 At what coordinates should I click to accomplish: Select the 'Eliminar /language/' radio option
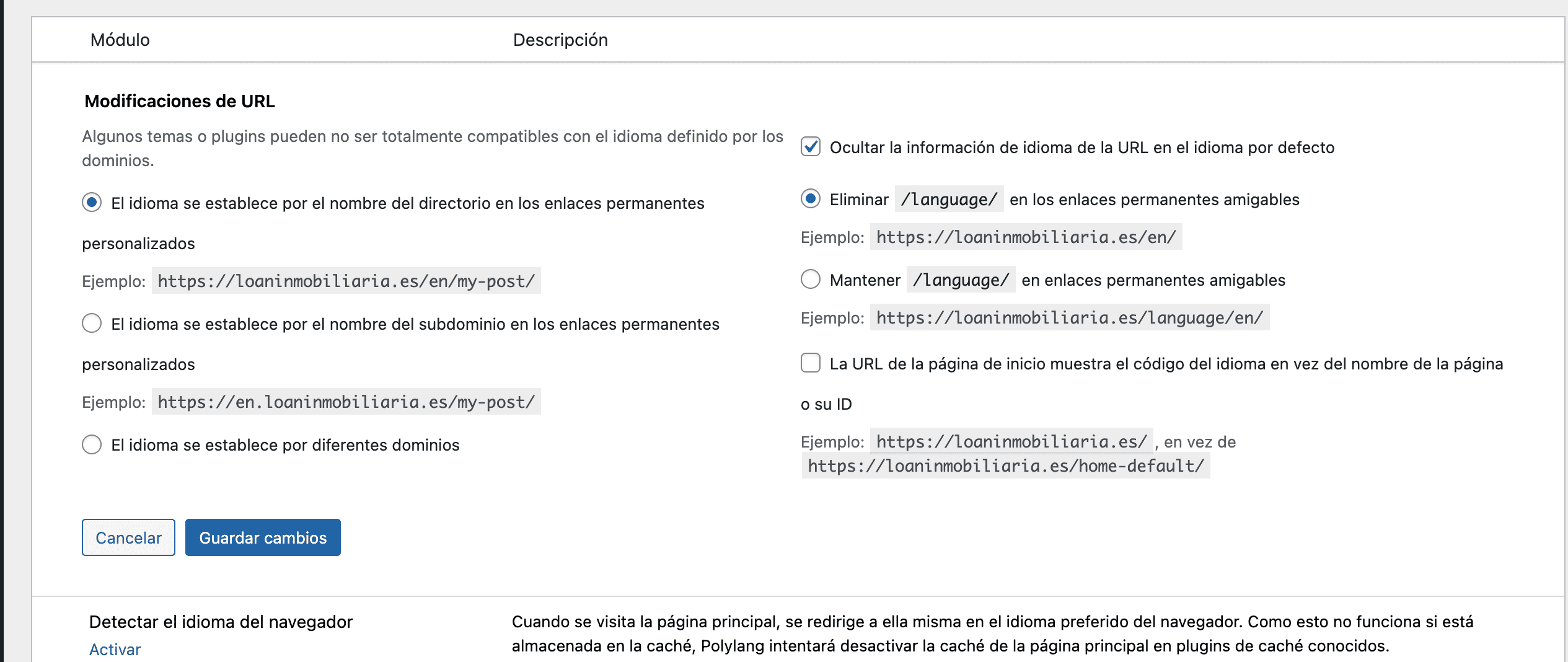click(811, 199)
